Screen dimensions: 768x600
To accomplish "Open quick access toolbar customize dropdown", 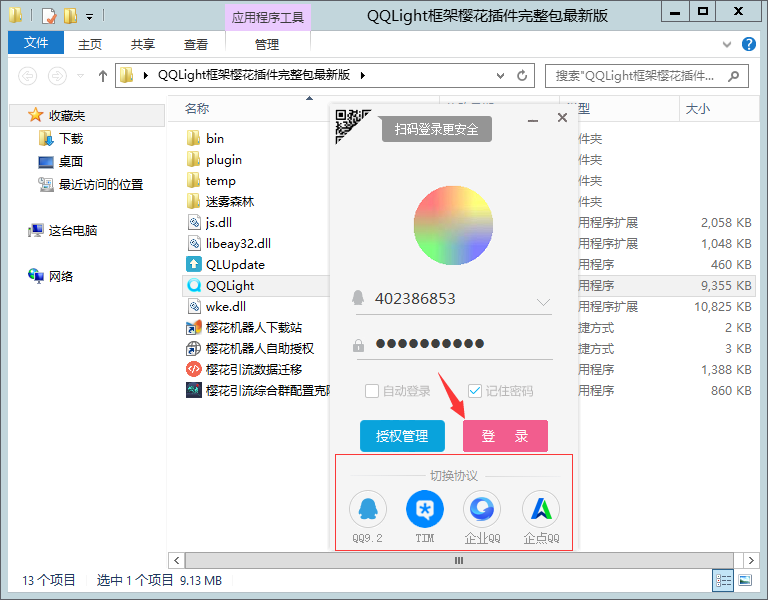I will point(89,17).
